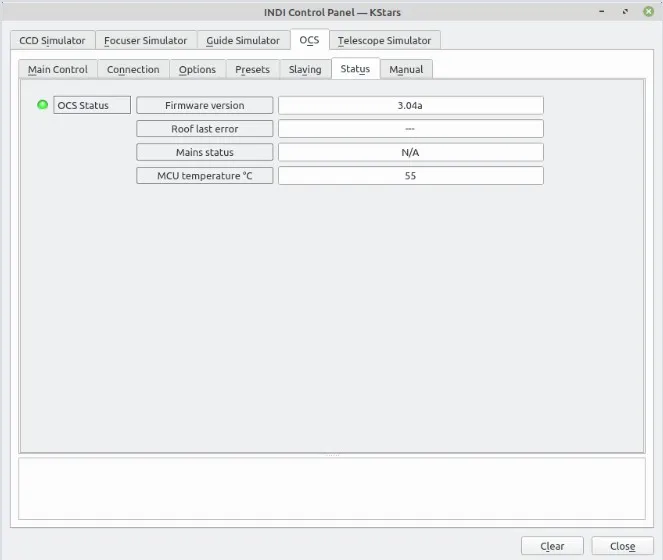Screen dimensions: 663x560
Task: Click inside the empty log message area
Action: tap(332, 489)
